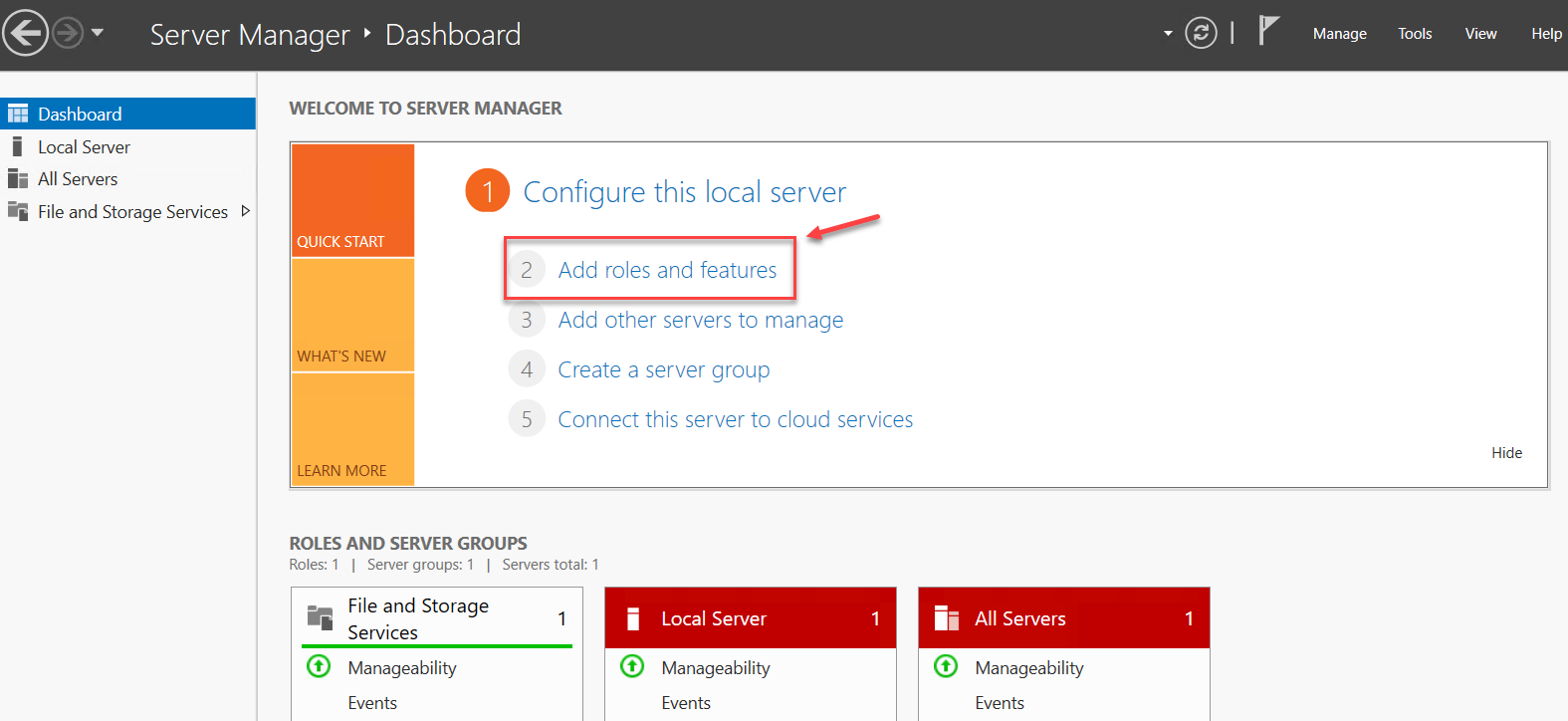Click Hide to collapse welcome tile
Viewport: 1568px width, 721px height.
click(1506, 453)
